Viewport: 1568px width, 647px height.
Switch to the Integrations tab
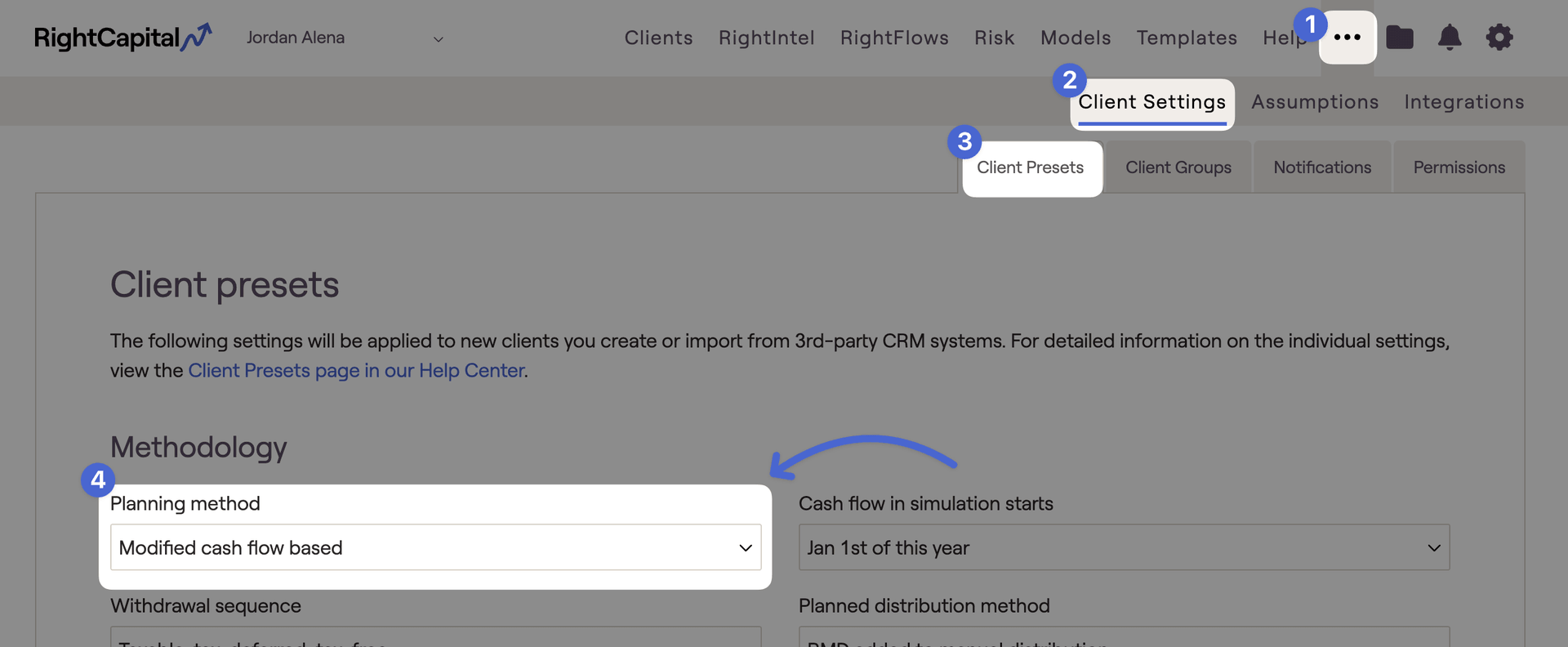coord(1463,102)
